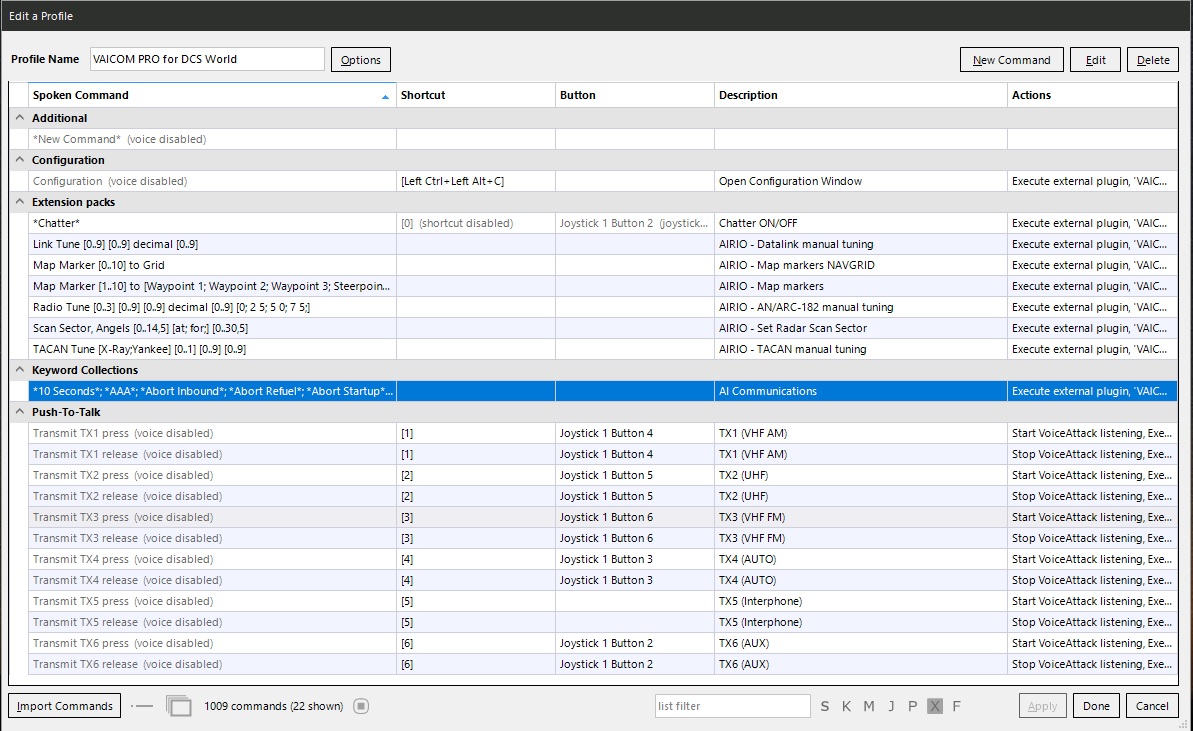Click the [Left Ctrl+Left Alt+C] shortcut cell
Image resolution: width=1193 pixels, height=731 pixels.
(x=476, y=181)
